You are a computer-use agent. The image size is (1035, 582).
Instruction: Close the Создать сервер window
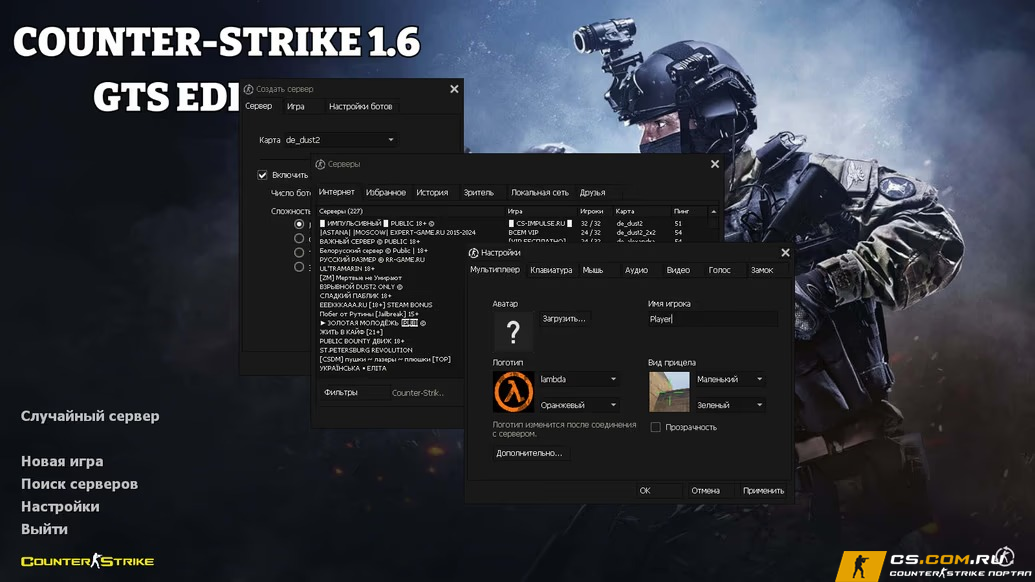tap(454, 89)
